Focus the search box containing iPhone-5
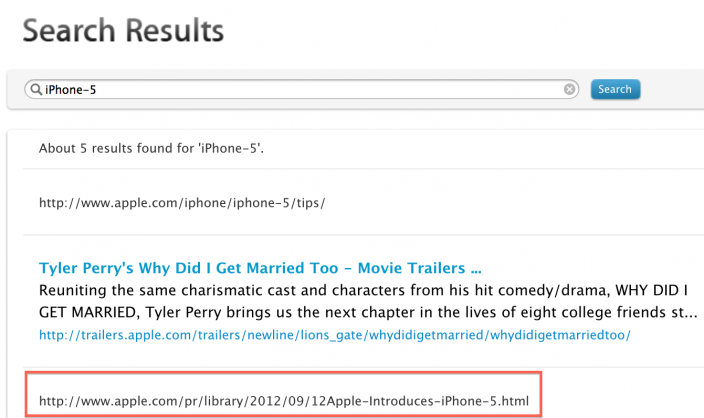 click(x=300, y=89)
